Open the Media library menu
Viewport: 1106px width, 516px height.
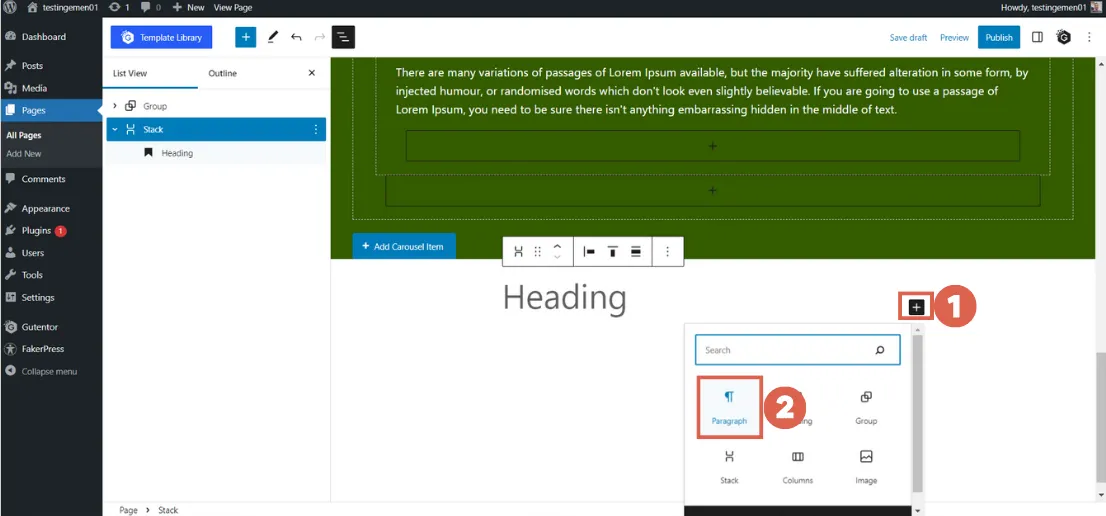coord(35,88)
